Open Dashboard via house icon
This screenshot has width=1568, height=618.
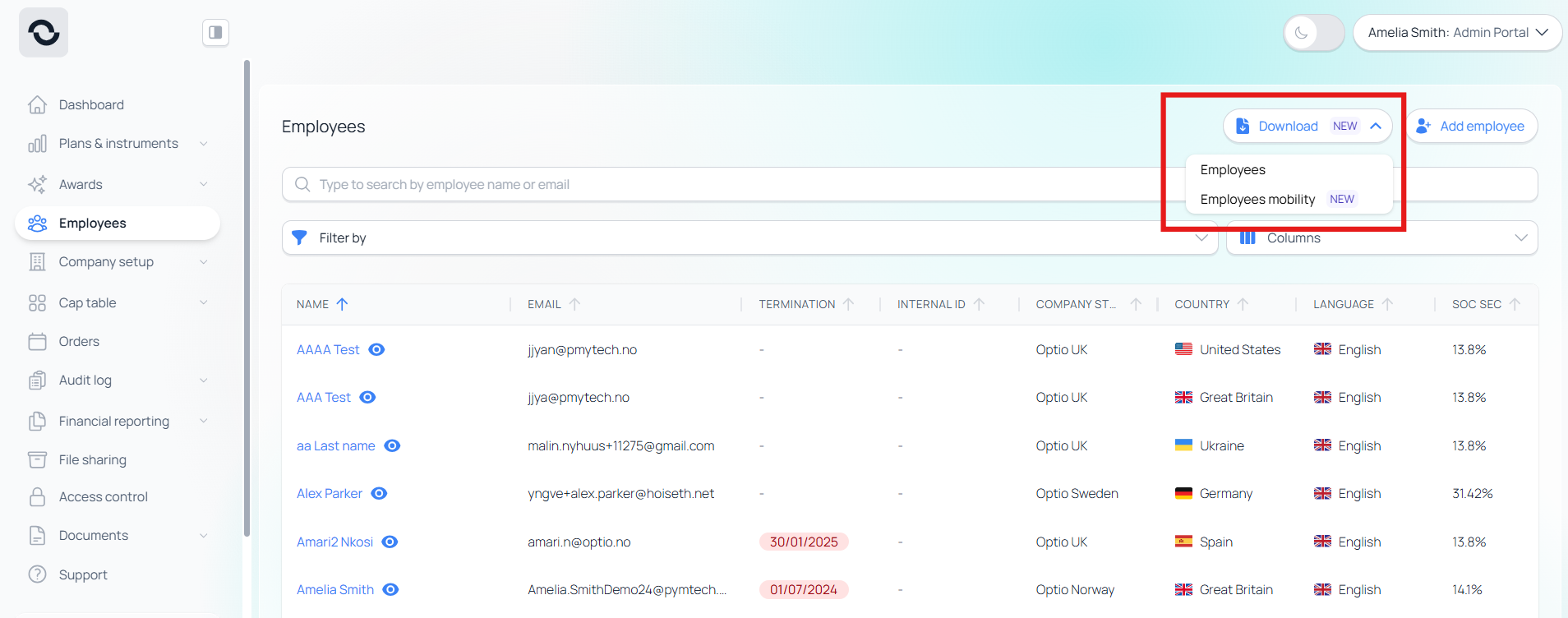coord(37,105)
